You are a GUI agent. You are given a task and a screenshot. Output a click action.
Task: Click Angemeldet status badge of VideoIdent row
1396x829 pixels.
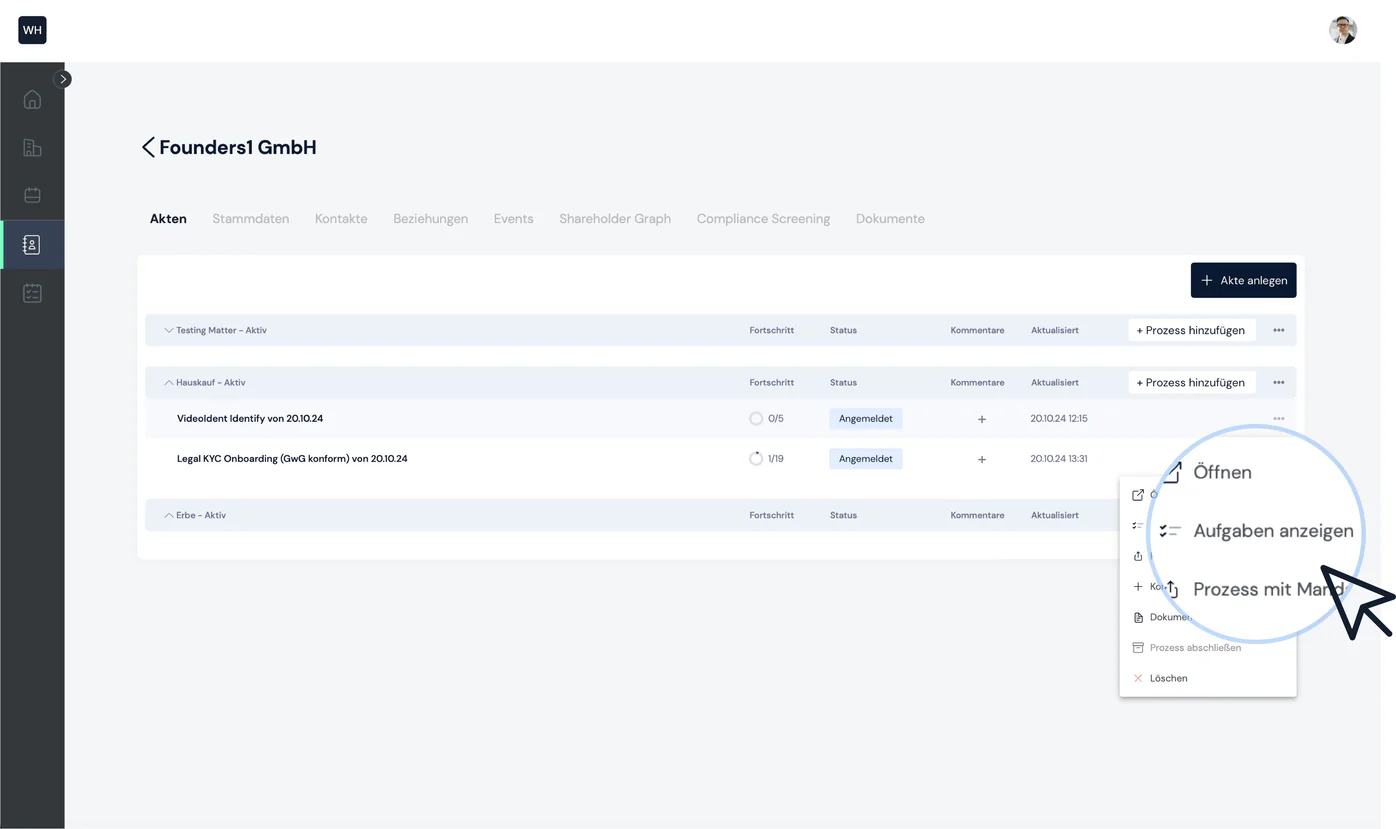coord(865,419)
